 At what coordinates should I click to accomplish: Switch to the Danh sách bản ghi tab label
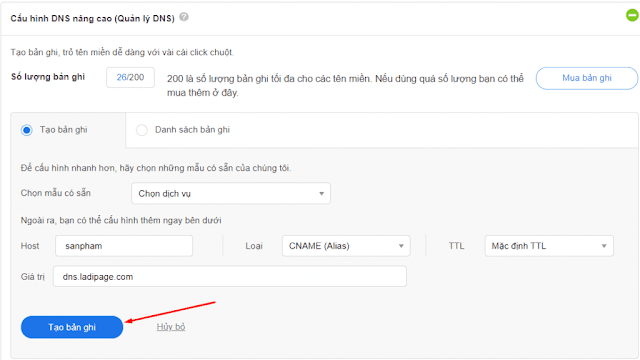pyautogui.click(x=192, y=130)
